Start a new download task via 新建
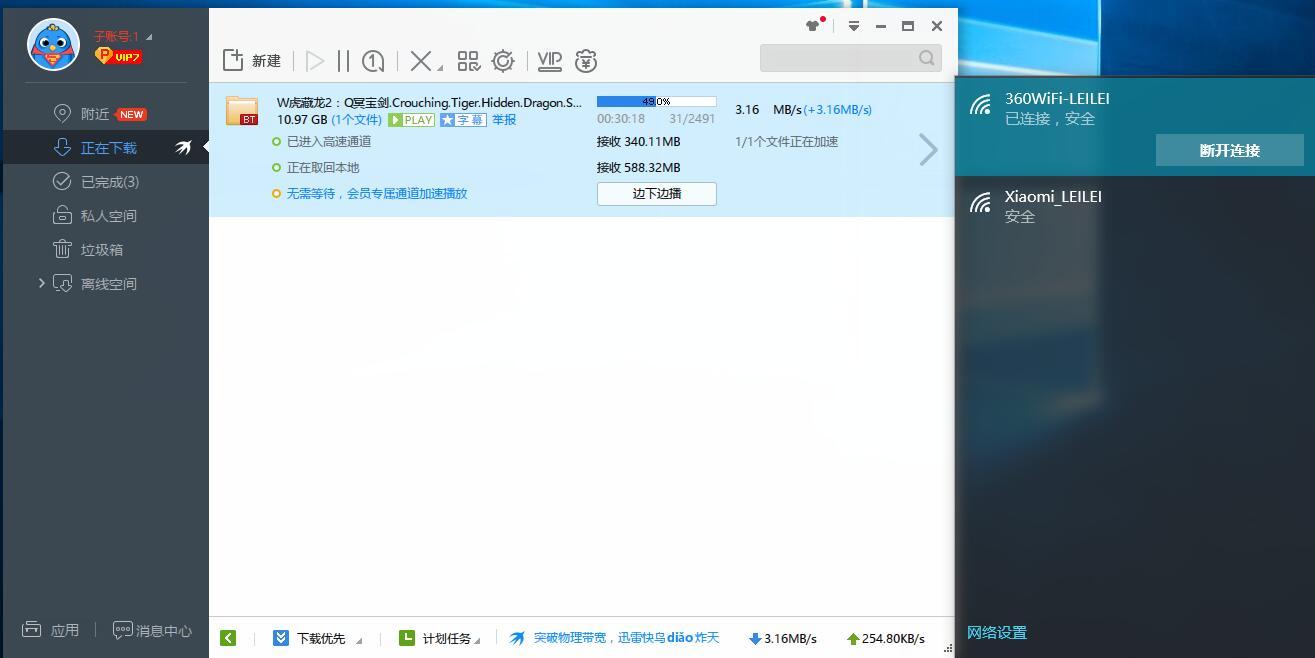This screenshot has width=1315, height=658. coord(251,59)
